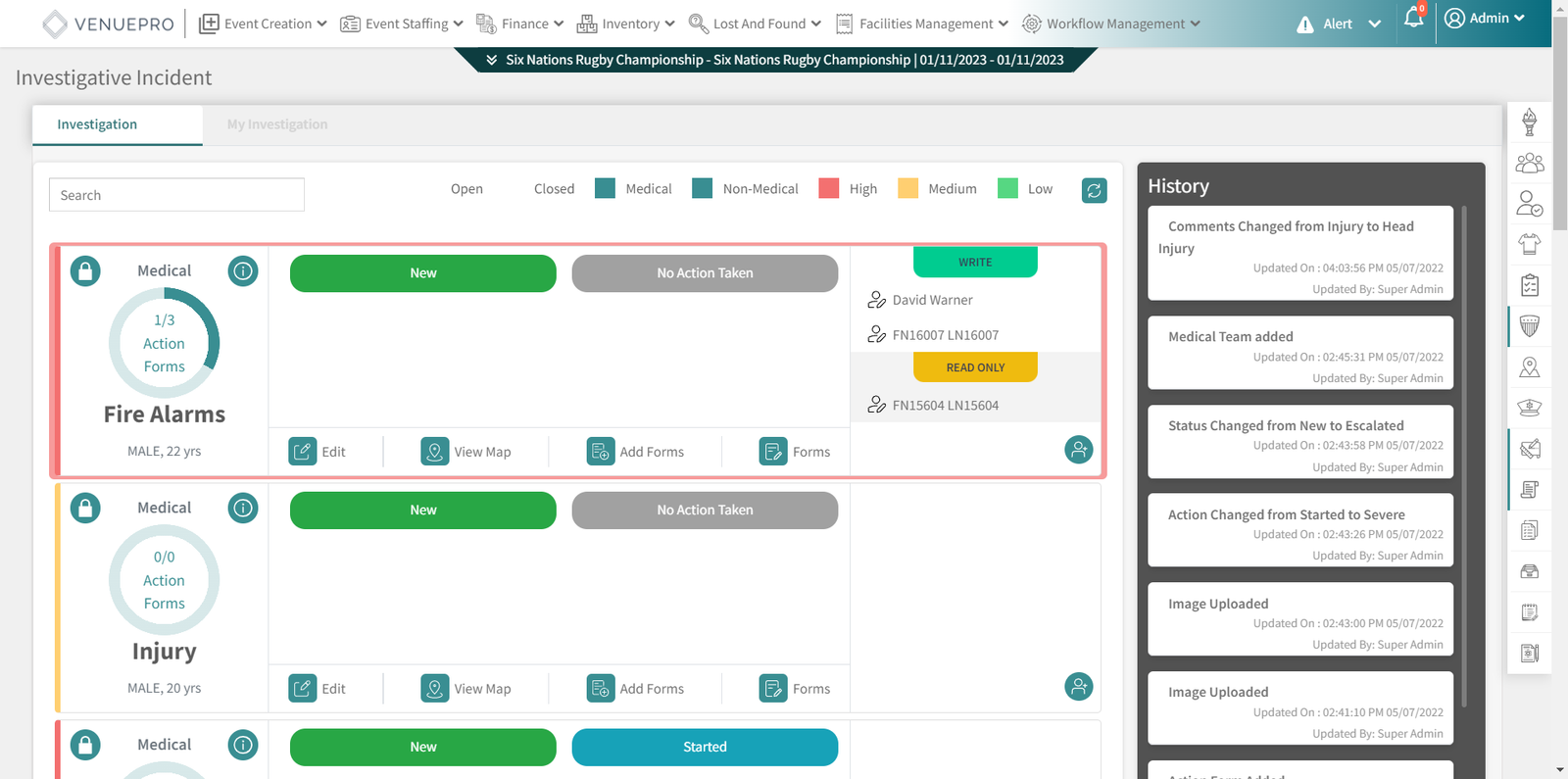Click the map pin icon in right sidebar

coord(1529,367)
